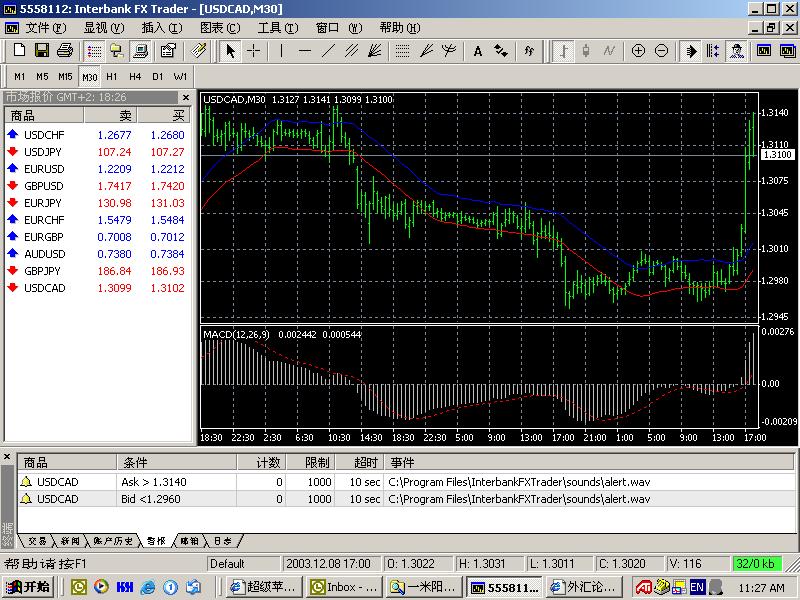Open the 工具(T) menu
The image size is (800, 600).
coord(278,28)
